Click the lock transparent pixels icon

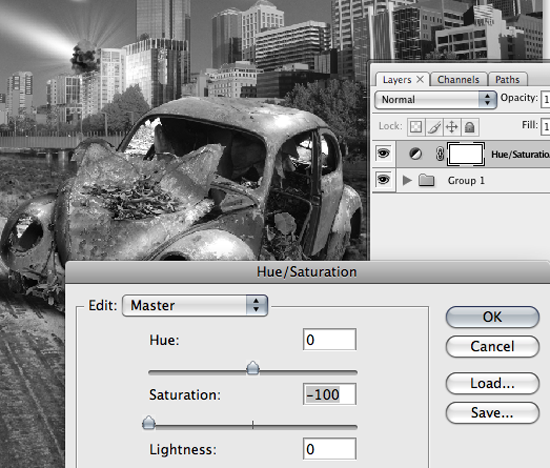[416, 127]
